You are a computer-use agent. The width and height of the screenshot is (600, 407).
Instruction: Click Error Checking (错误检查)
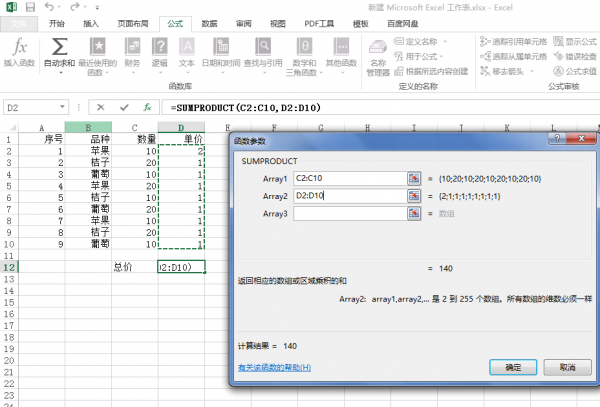(x=575, y=57)
